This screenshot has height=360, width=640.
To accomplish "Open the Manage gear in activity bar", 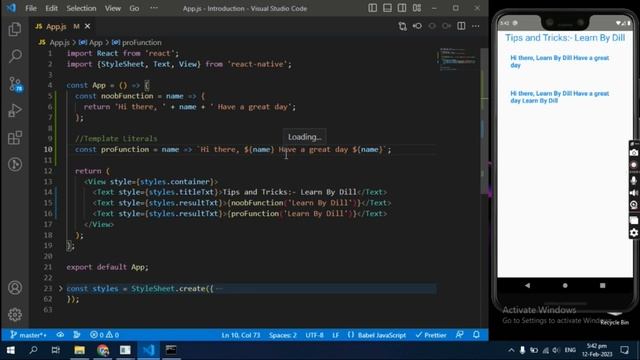I will 15,314.
